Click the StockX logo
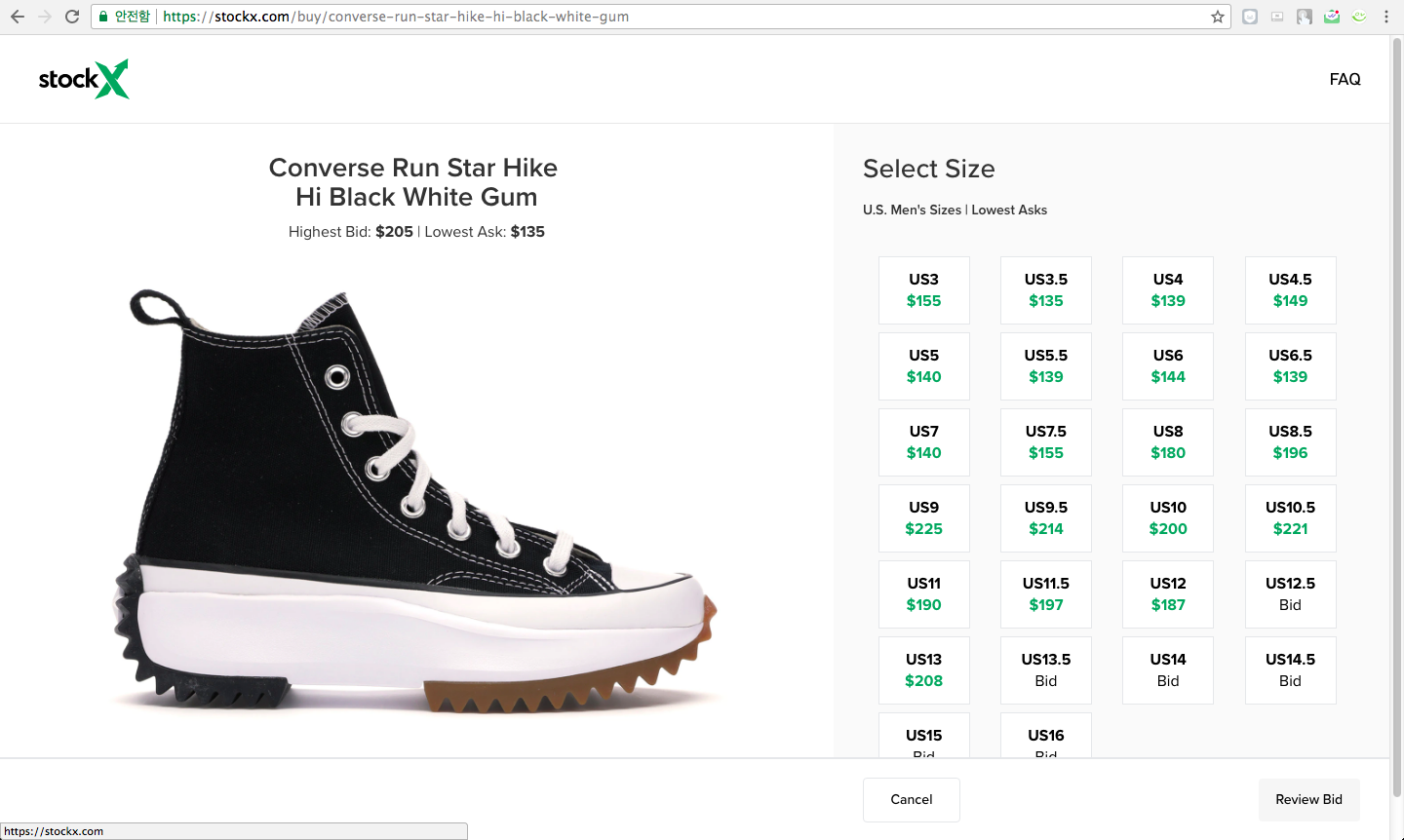The height and width of the screenshot is (840, 1404). click(84, 79)
